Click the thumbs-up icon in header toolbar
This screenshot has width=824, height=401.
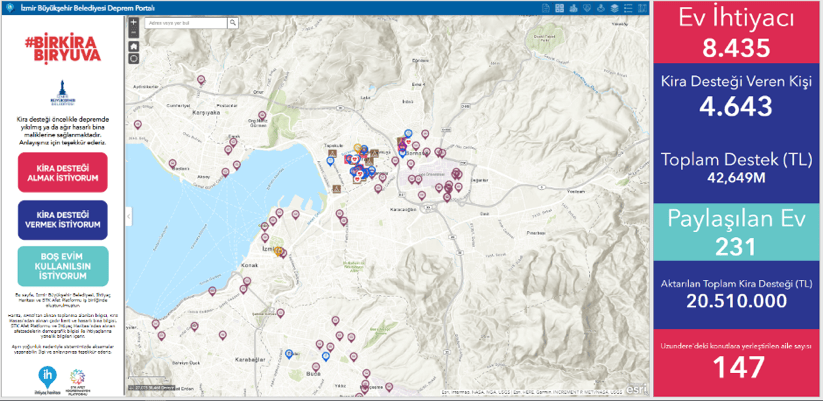(x=574, y=8)
